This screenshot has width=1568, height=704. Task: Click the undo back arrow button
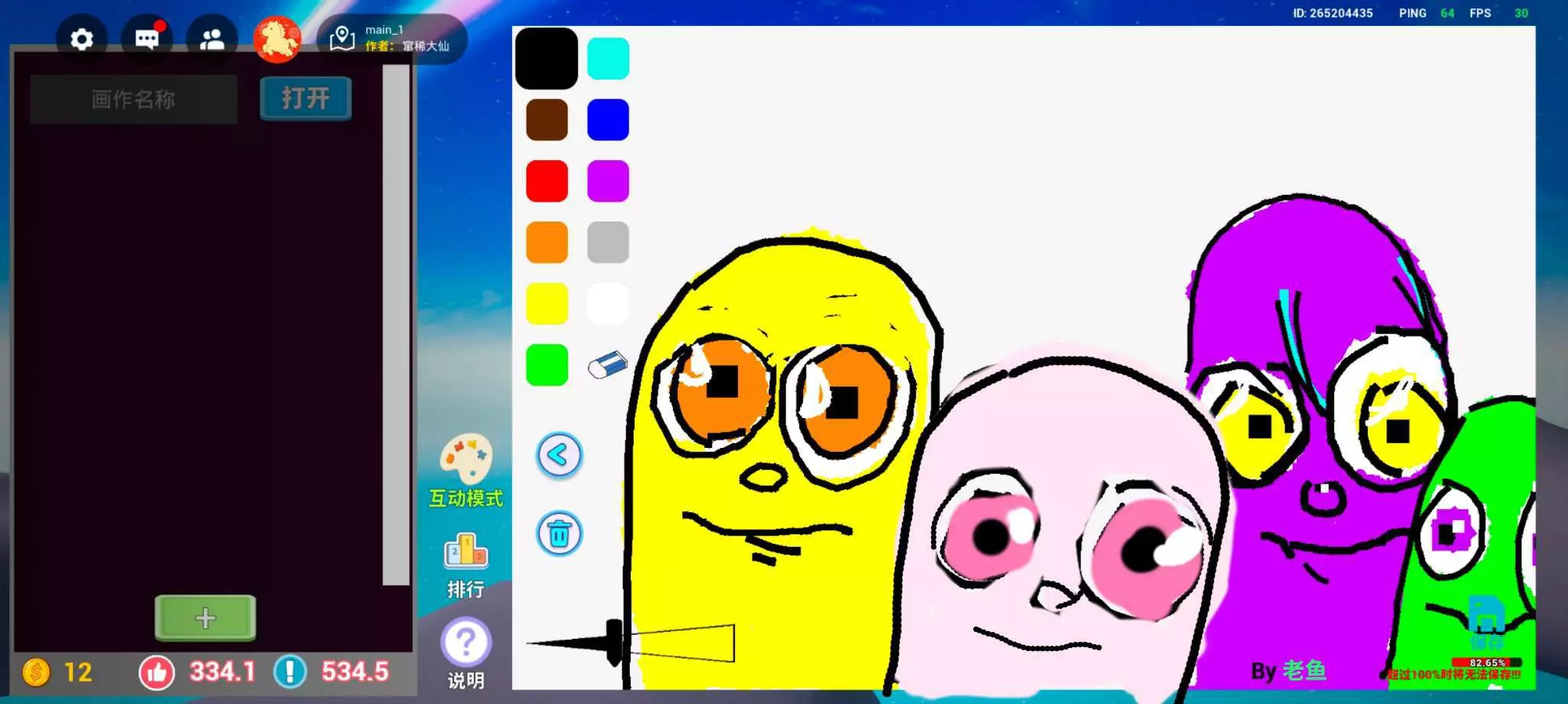[x=559, y=456]
